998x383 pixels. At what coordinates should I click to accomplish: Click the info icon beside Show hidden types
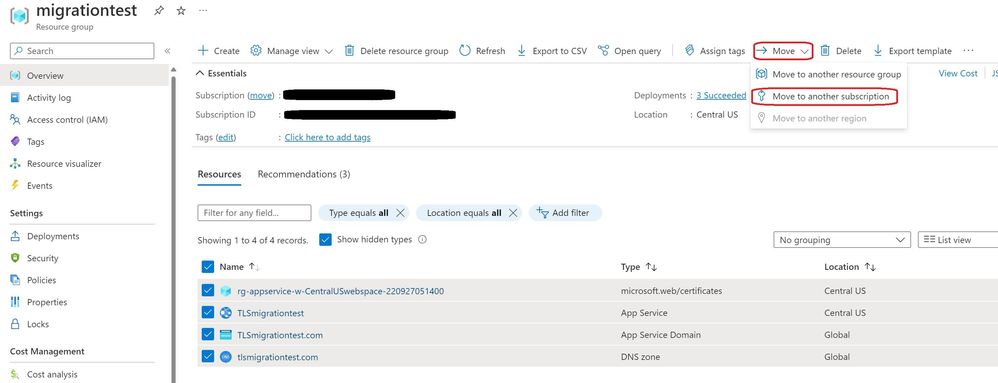coord(422,240)
